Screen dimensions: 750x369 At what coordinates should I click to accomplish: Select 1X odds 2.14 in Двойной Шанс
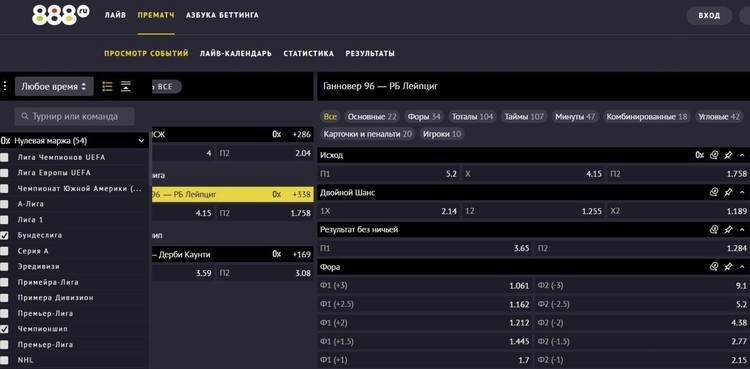[388, 211]
